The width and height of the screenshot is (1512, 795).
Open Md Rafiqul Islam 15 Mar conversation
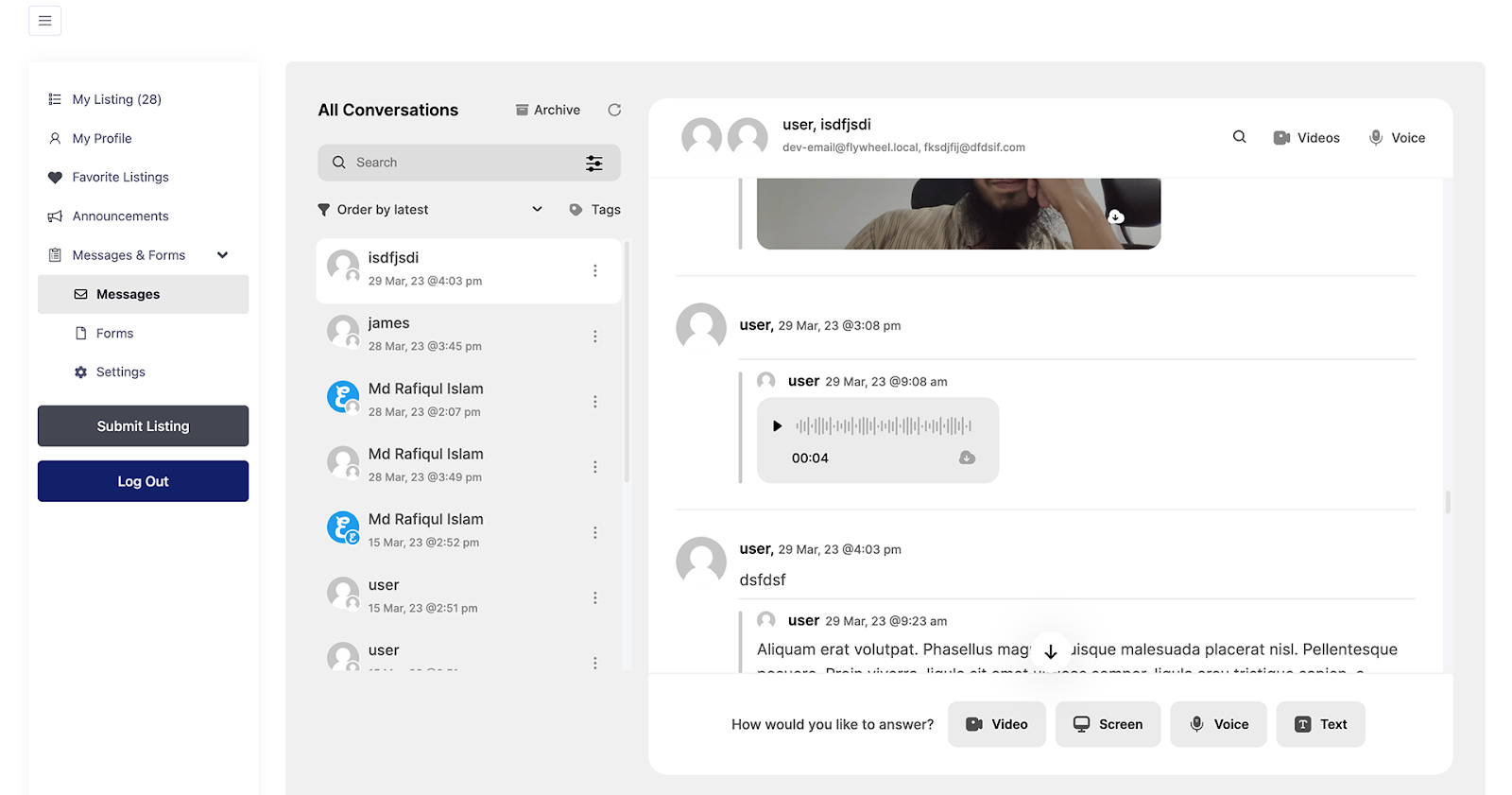click(469, 532)
